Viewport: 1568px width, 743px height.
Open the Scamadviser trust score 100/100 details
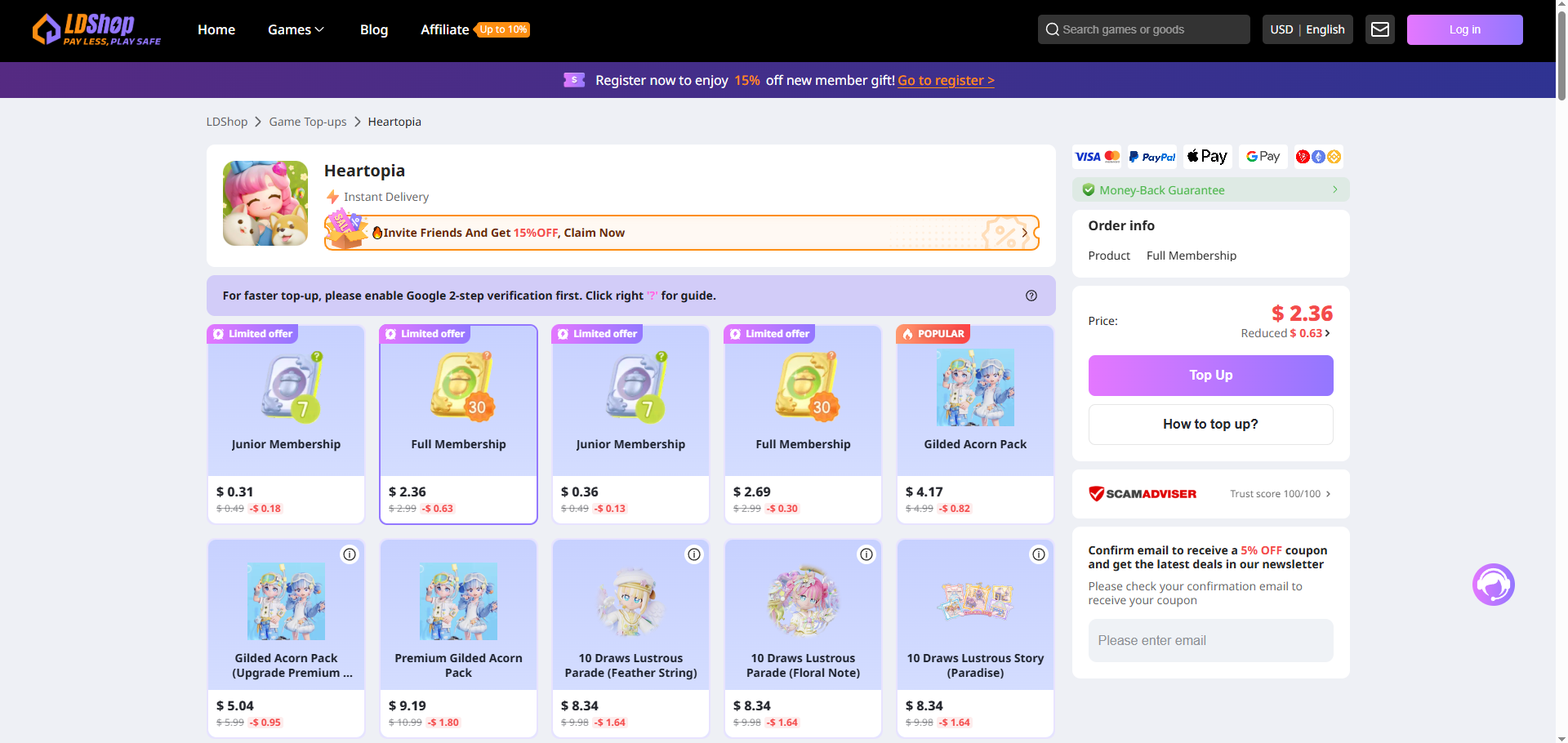click(1281, 494)
